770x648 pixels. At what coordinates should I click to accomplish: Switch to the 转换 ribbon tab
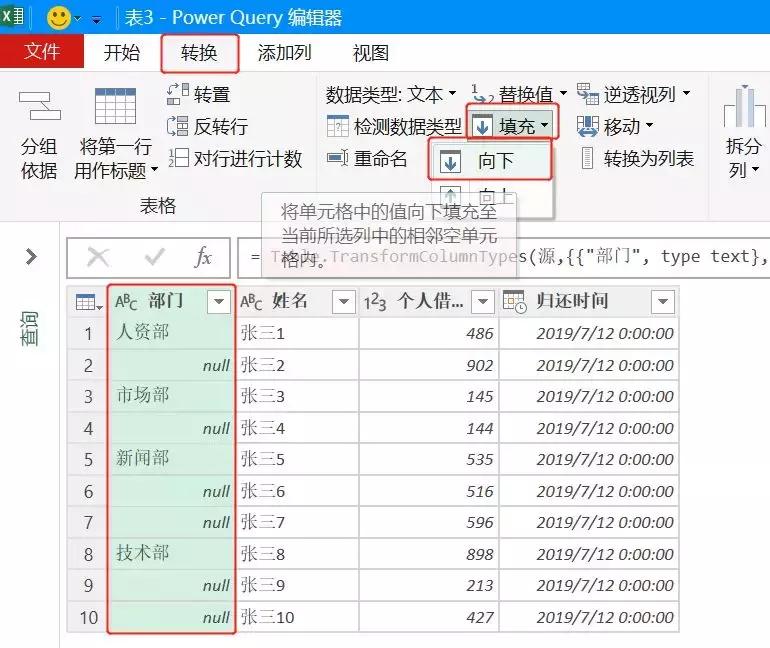(x=199, y=53)
